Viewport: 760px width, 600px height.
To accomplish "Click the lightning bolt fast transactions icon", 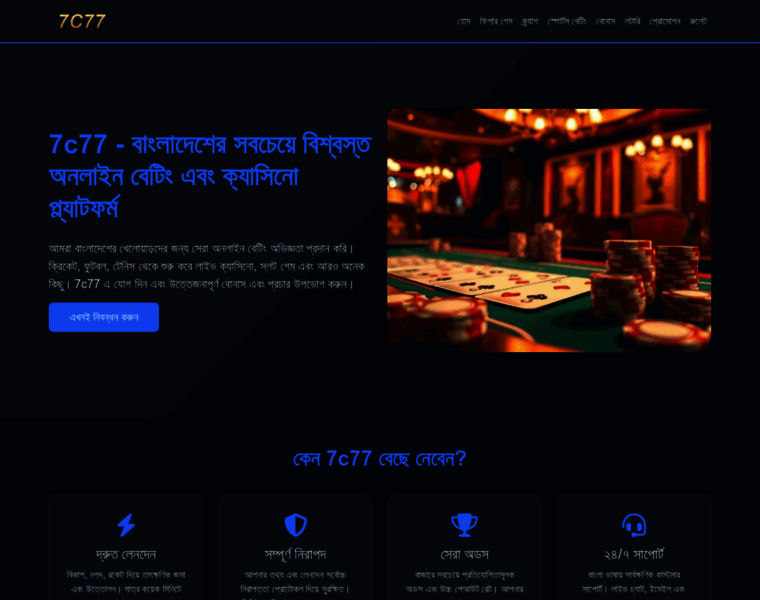I will pyautogui.click(x=126, y=525).
